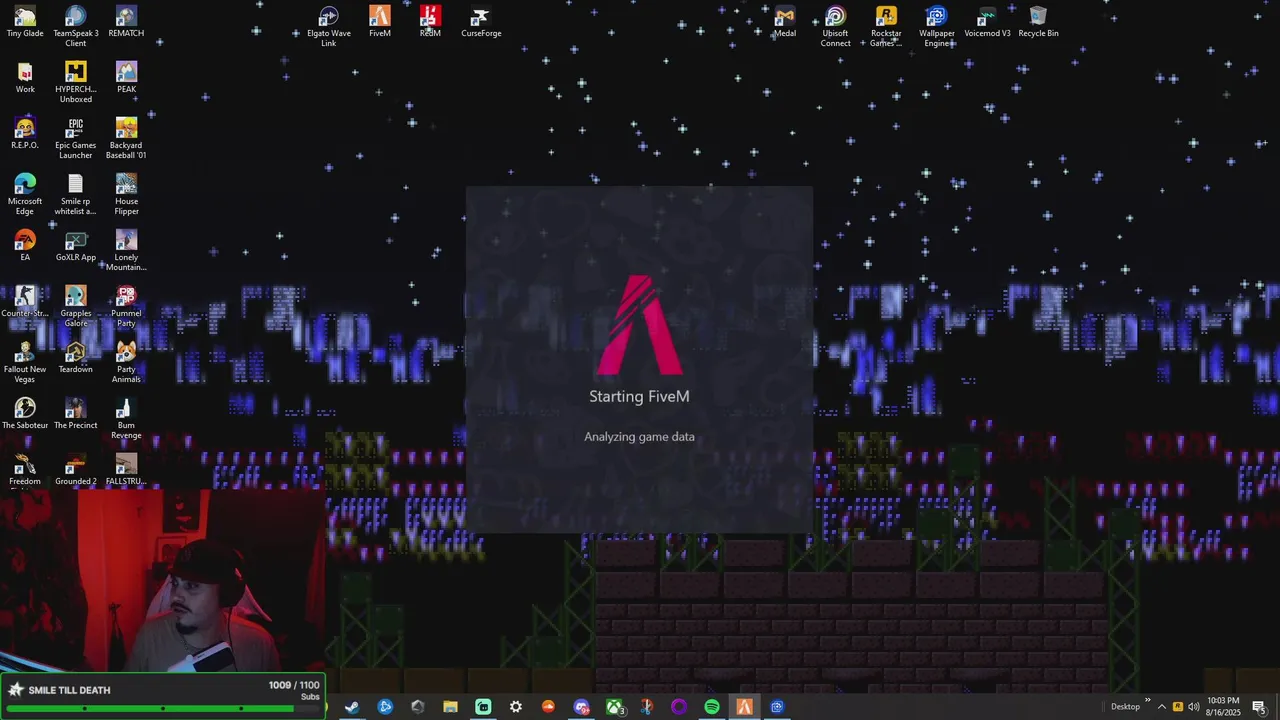1280x720 pixels.
Task: Select The Saboteur desktop shortcut
Action: (x=25, y=414)
